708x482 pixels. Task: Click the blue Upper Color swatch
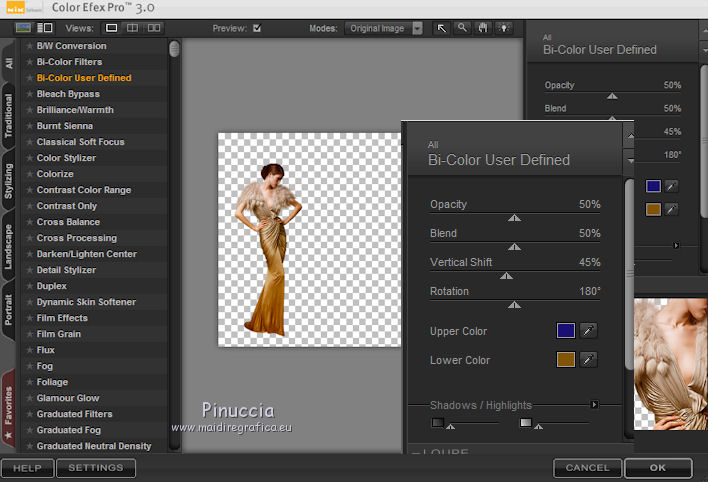(x=566, y=331)
